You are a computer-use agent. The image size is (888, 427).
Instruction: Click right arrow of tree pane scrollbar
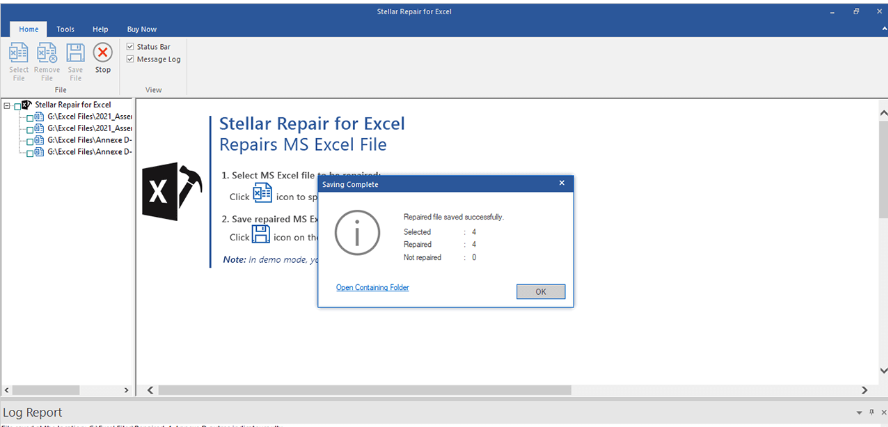(126, 390)
